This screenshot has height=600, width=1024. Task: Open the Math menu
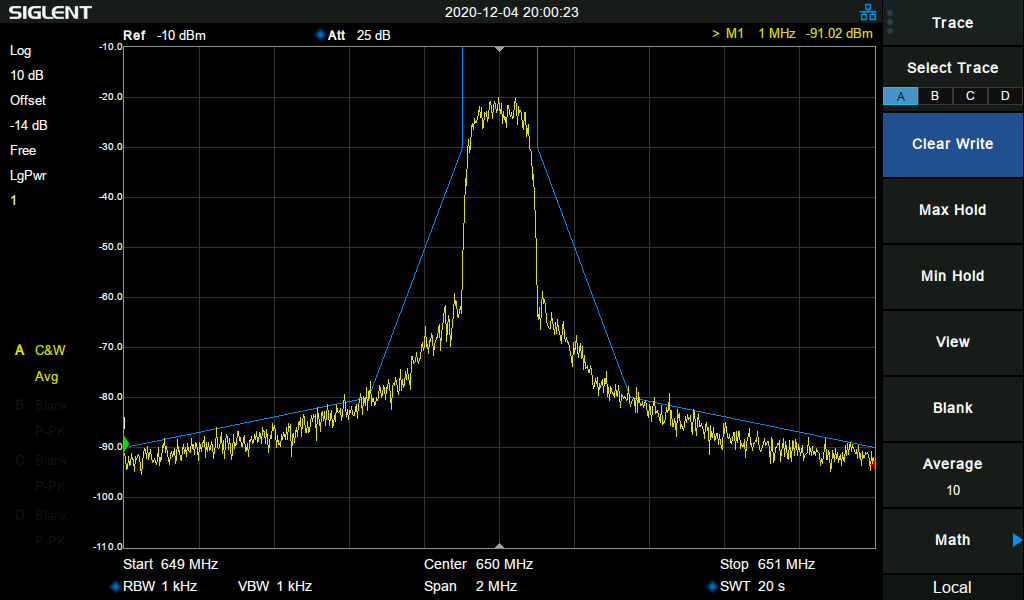(x=953, y=540)
